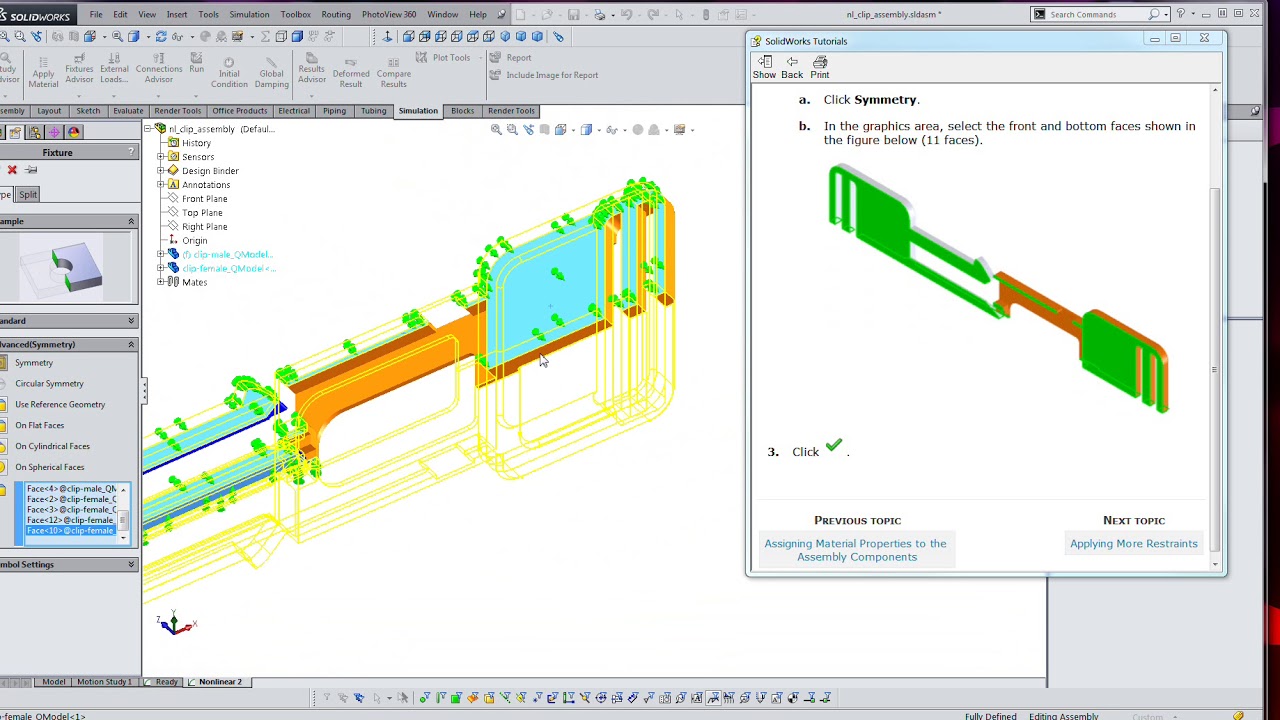Select Circular Symmetry fixture option
The width and height of the screenshot is (1280, 720).
pyautogui.click(x=49, y=384)
